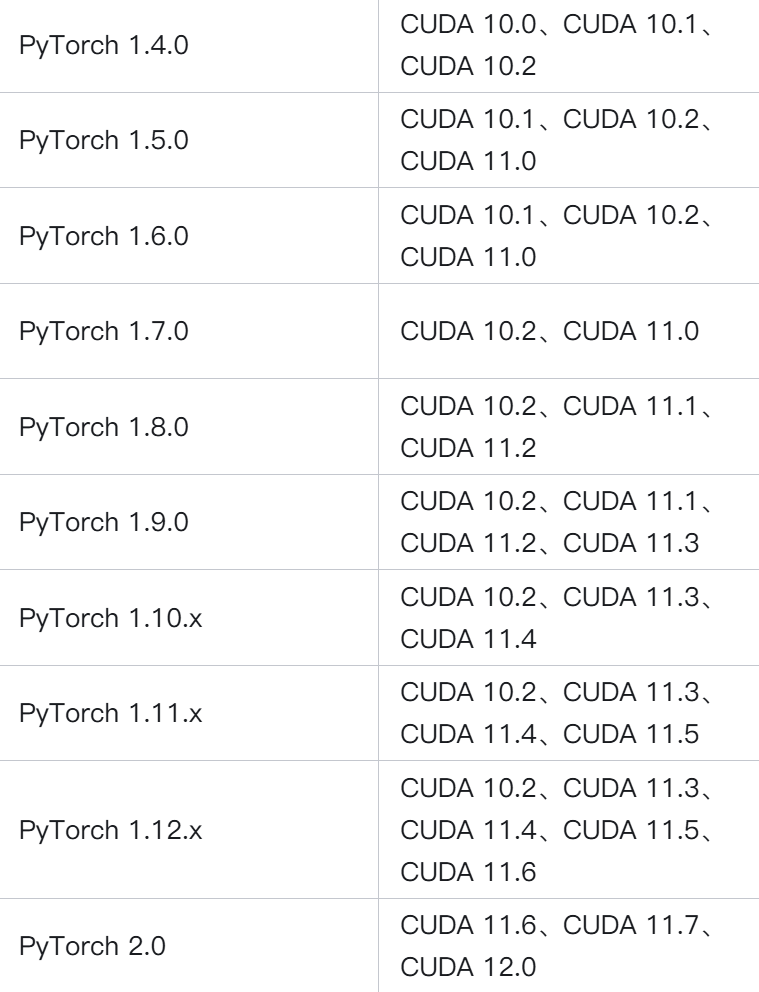759x992 pixels.
Task: Select CUDA 11.5 in PyTorch 1.11.x row
Action: coord(631,735)
